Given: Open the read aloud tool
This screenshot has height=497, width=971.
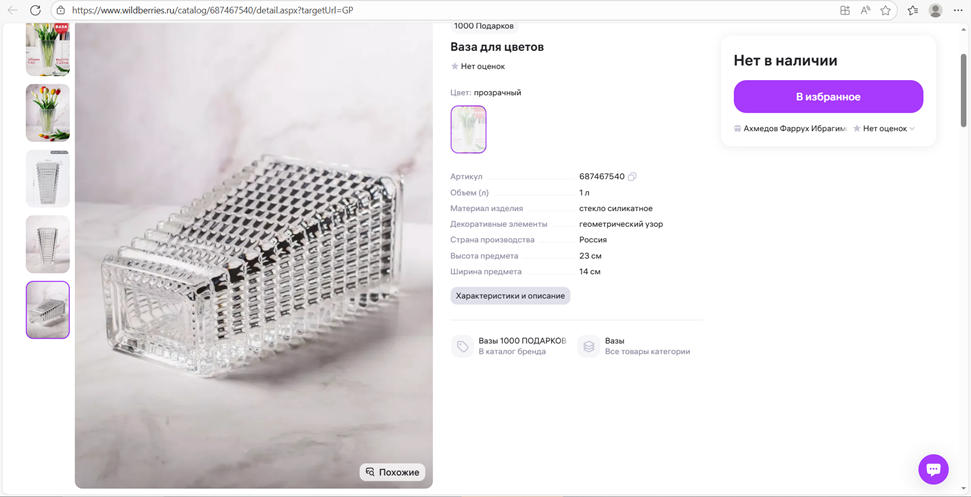Looking at the screenshot, I should coord(865,10).
